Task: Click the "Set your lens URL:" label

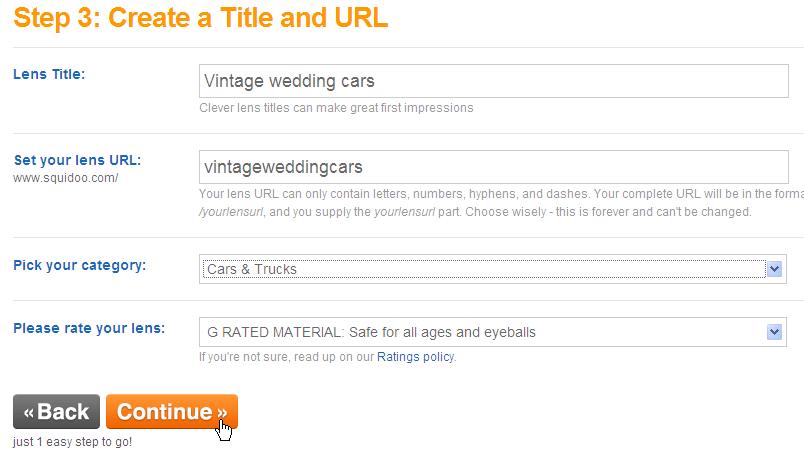Action: pyautogui.click(x=77, y=160)
